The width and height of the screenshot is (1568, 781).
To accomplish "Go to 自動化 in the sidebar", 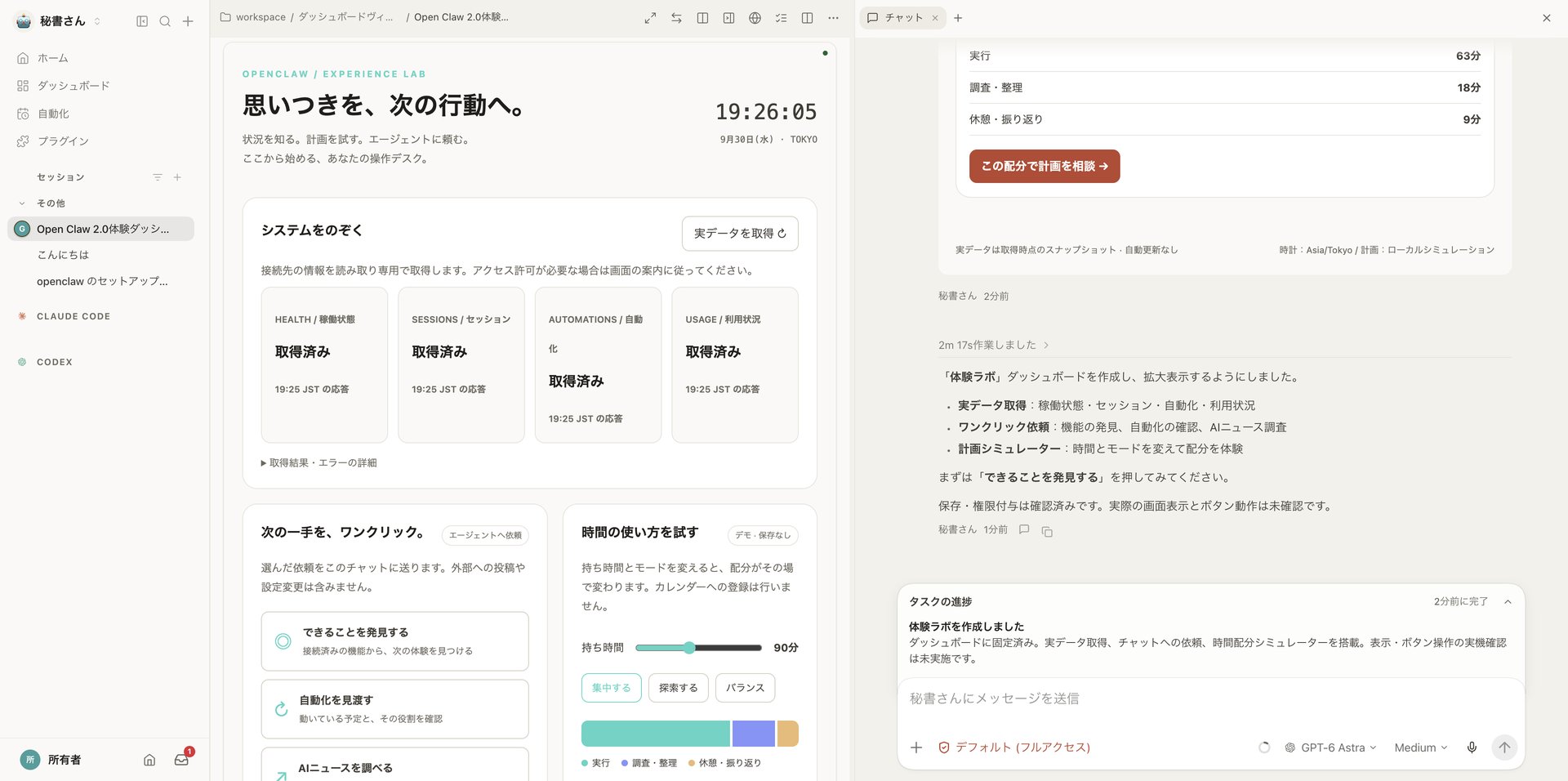I will pos(53,114).
